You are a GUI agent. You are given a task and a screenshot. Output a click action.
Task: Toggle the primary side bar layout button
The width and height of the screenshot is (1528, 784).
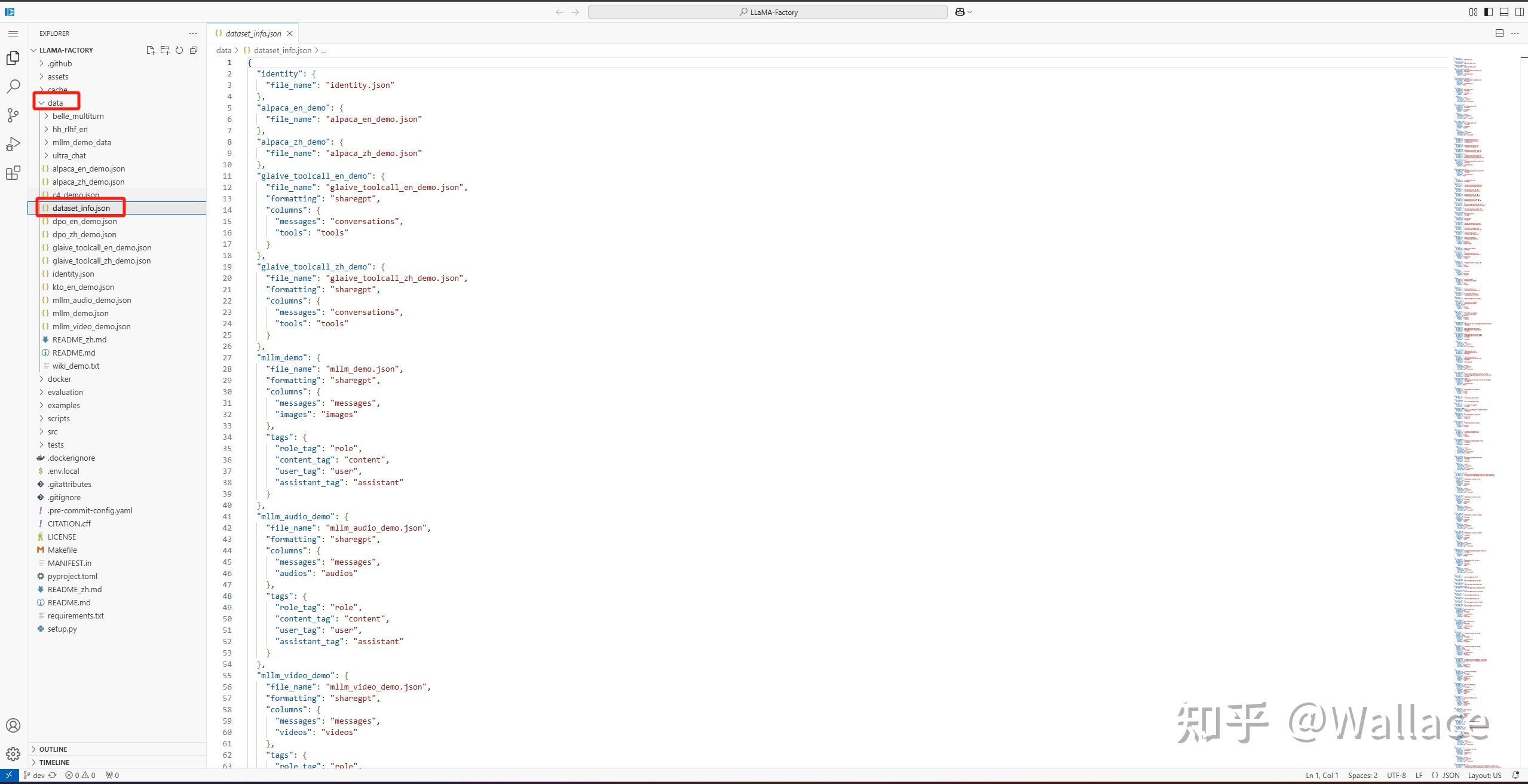coord(1489,12)
